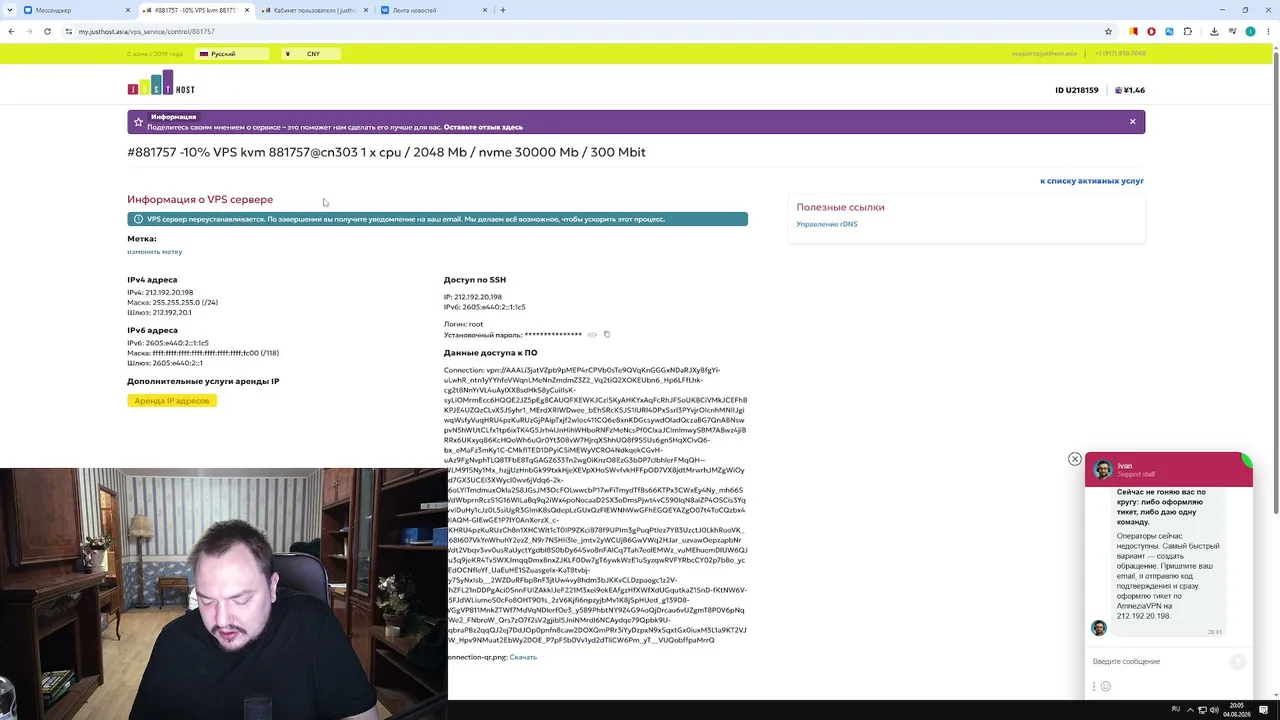1280x720 pixels.
Task: Click the IPv4: 212.192.20.198 address line
Action: (160, 293)
